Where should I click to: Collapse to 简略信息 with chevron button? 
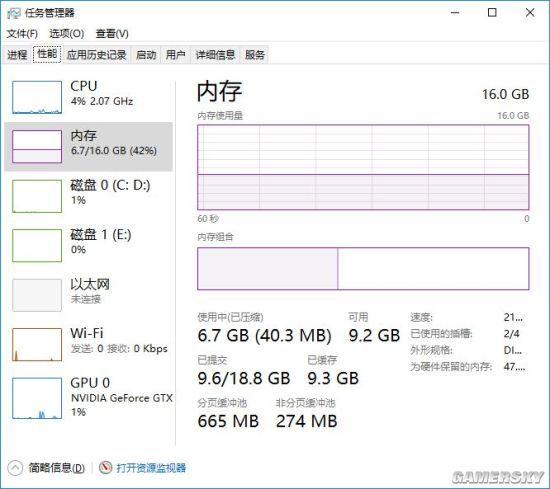click(15, 468)
